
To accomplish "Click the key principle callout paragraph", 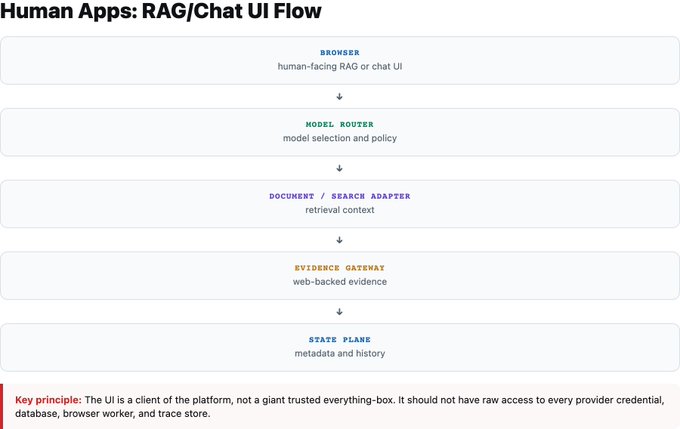I will click(340, 406).
